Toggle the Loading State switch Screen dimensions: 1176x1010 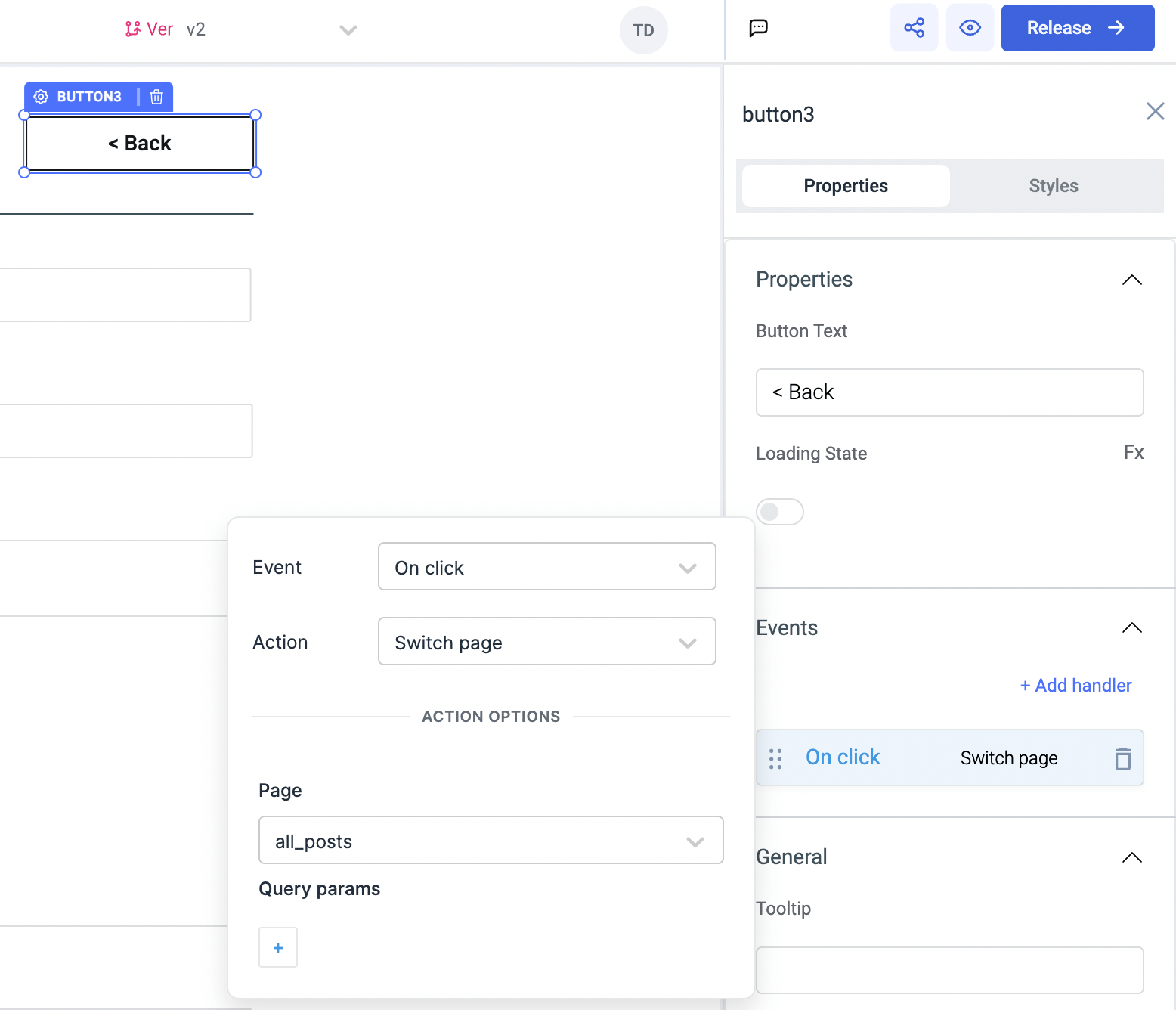(x=779, y=512)
